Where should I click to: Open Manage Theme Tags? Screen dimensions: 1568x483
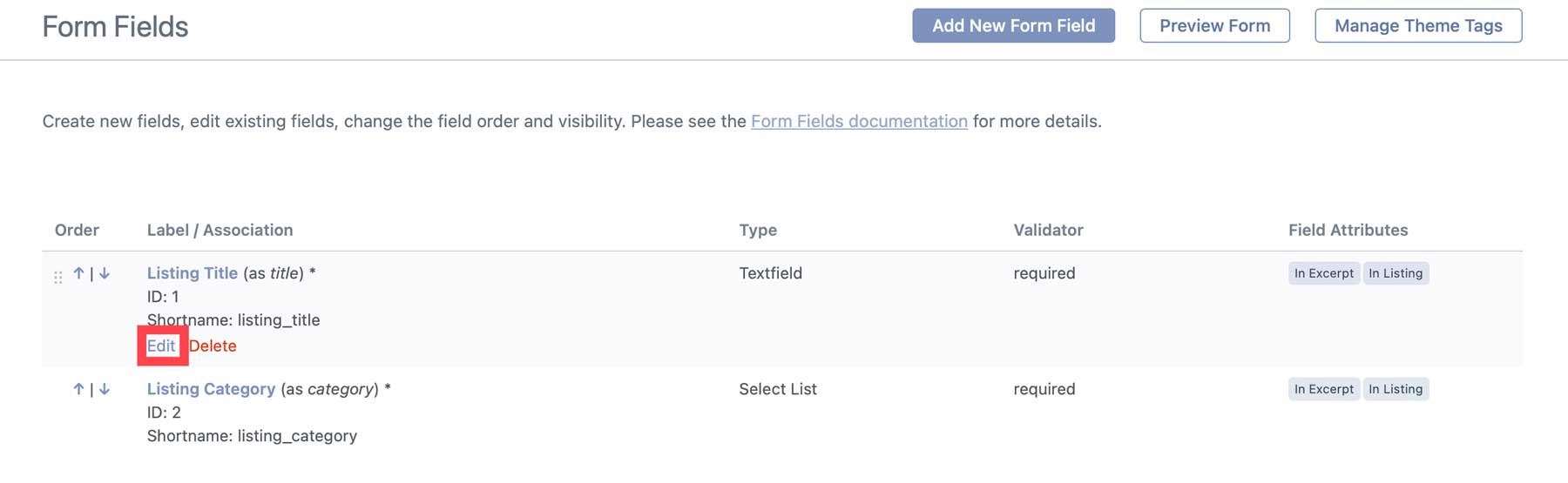1418,26
